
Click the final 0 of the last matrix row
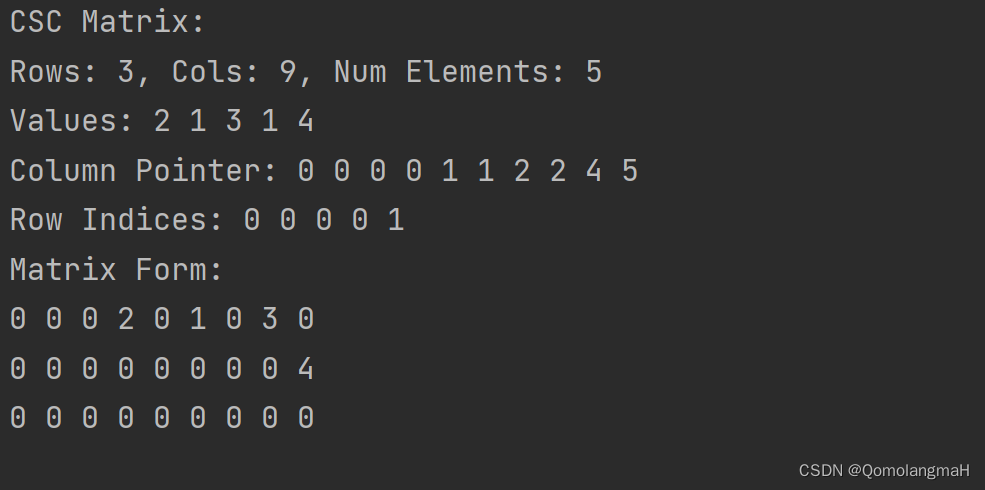(306, 418)
